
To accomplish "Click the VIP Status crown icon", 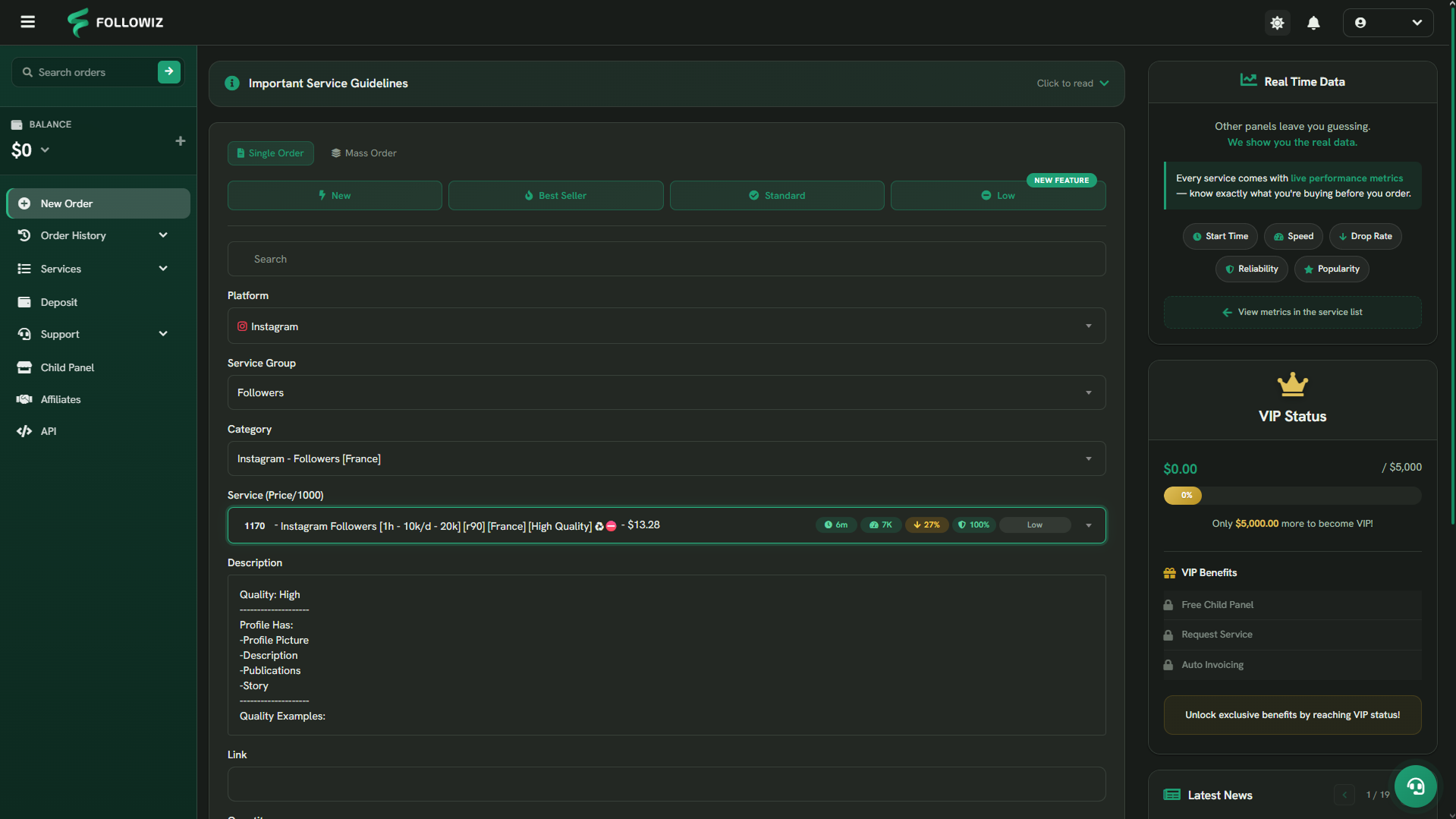I will [1292, 384].
